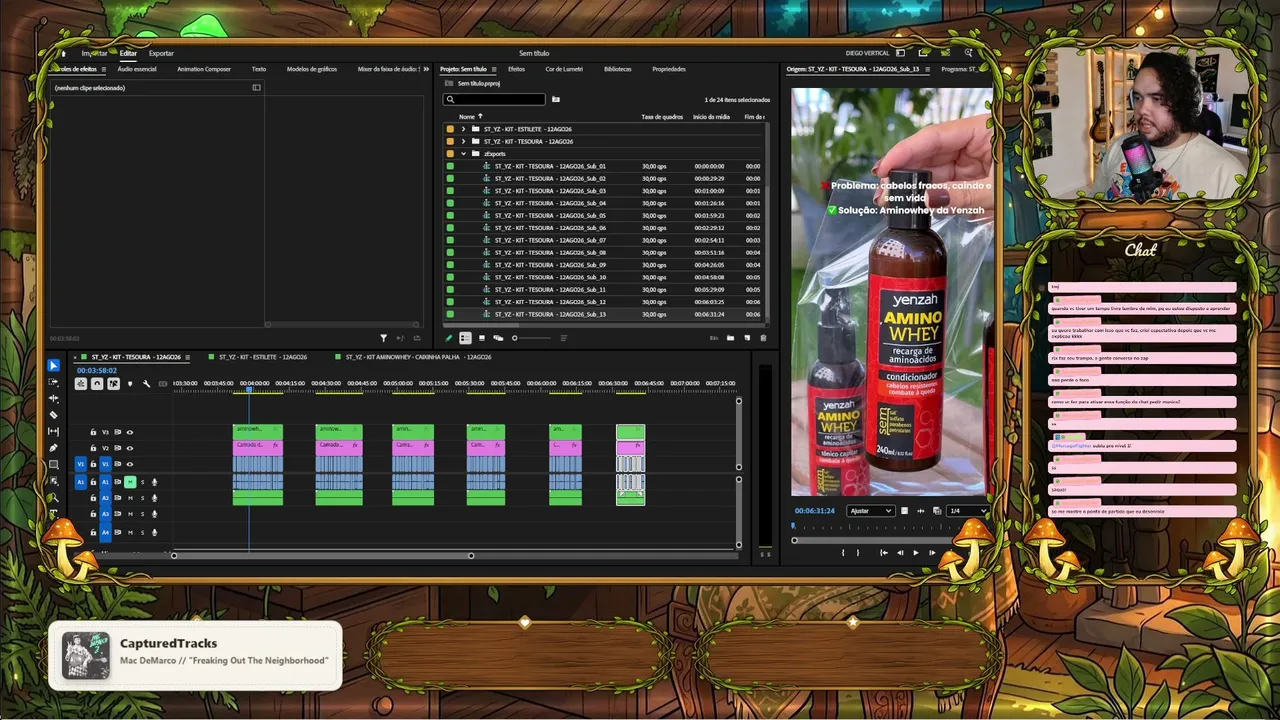Go to in point in source monitor
Image resolution: width=1280 pixels, height=720 pixels.
click(883, 552)
